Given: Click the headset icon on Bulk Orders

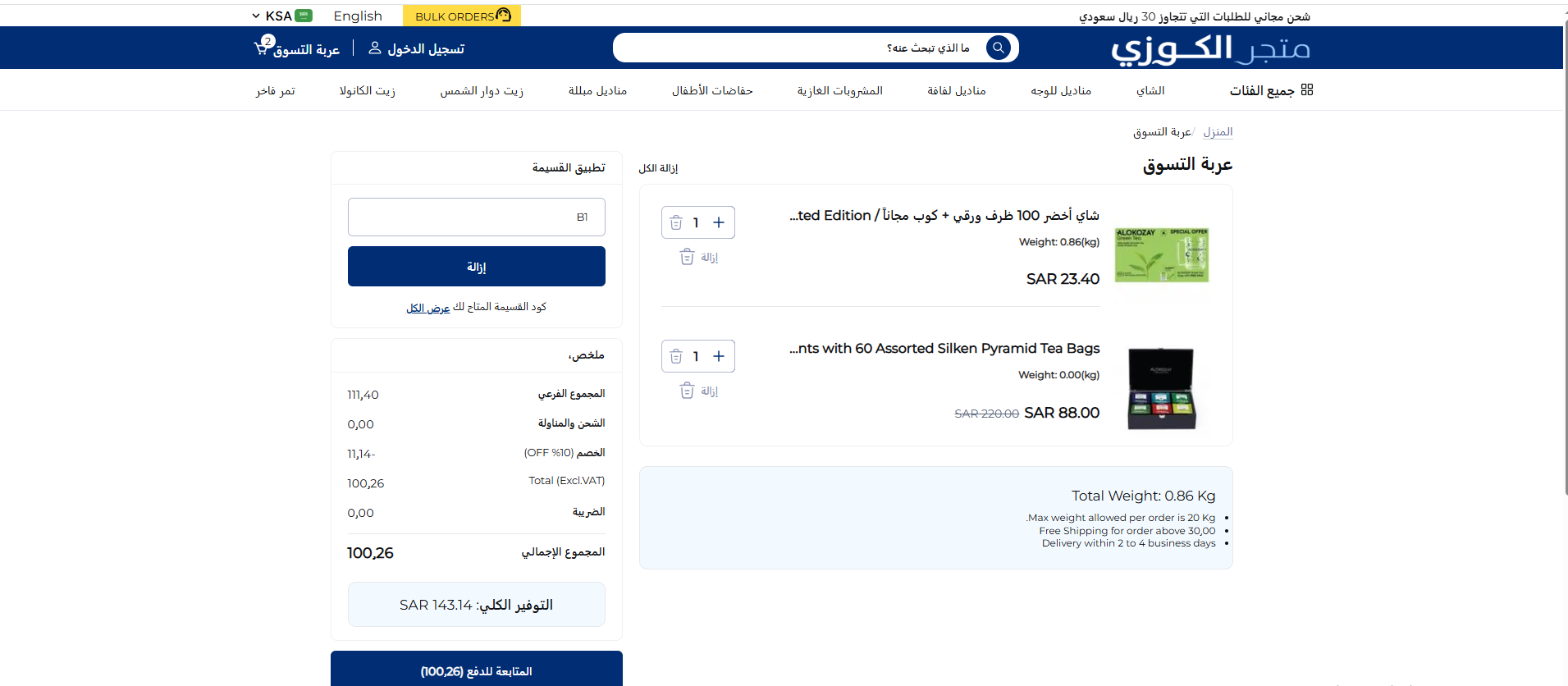Looking at the screenshot, I should click(x=504, y=15).
